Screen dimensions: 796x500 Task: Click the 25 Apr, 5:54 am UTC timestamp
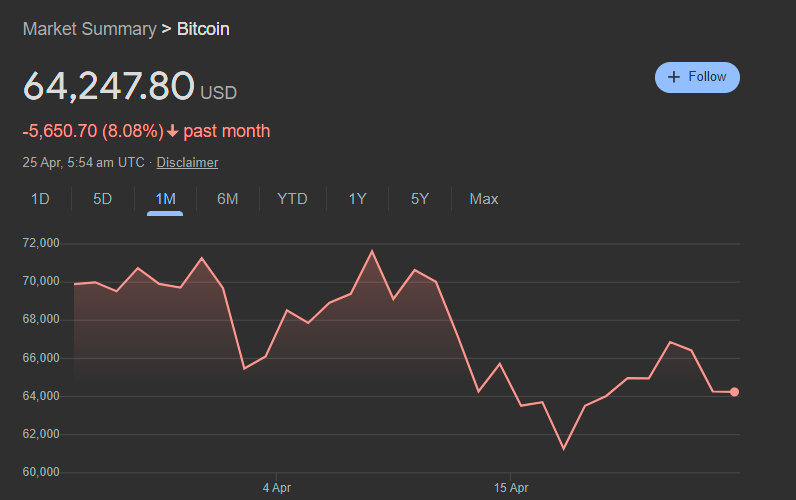pyautogui.click(x=83, y=162)
